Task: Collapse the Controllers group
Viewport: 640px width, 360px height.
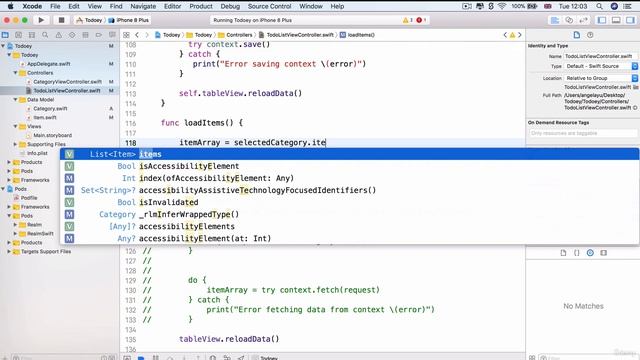Action: [16, 73]
